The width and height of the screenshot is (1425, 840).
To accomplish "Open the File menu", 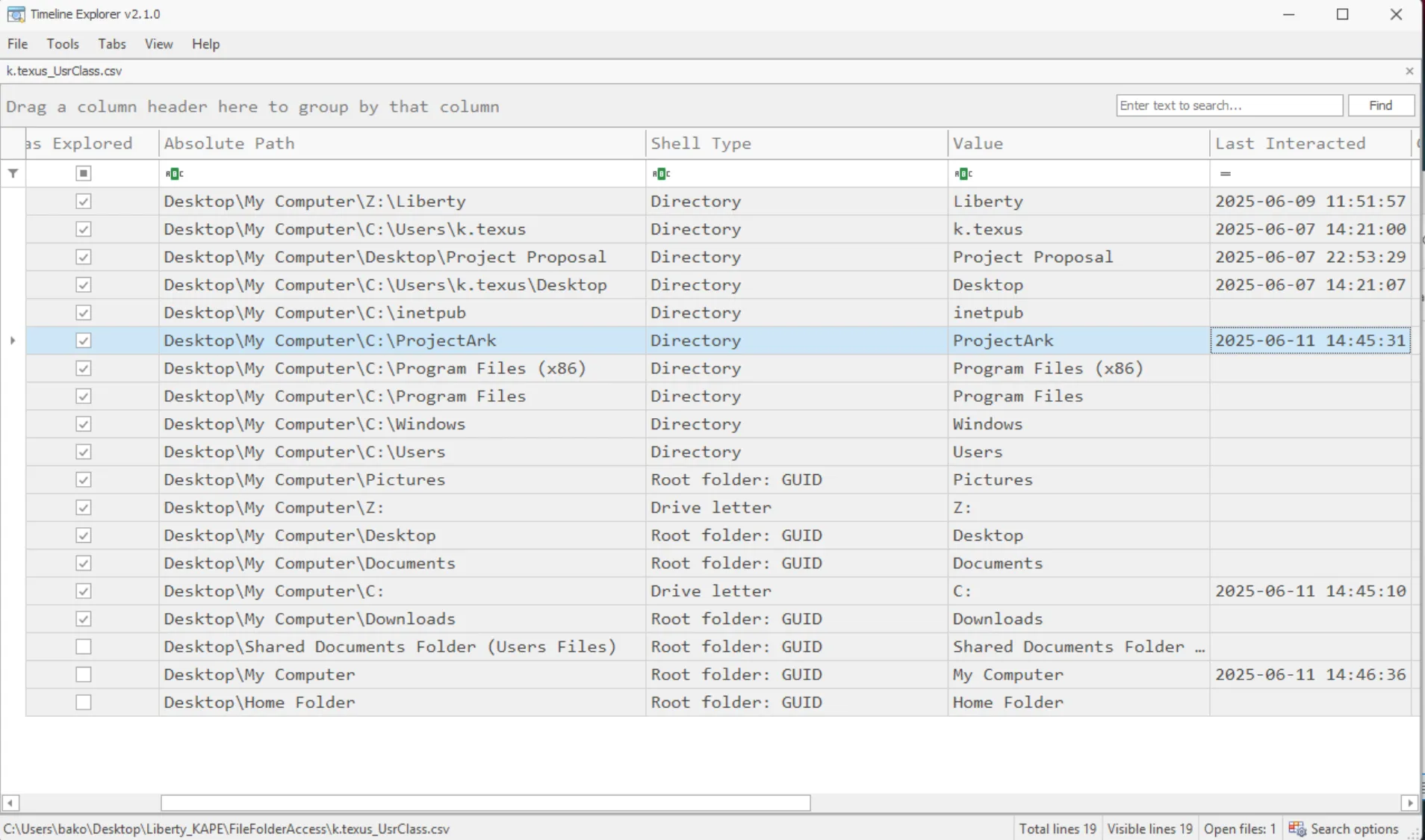I will pos(17,44).
